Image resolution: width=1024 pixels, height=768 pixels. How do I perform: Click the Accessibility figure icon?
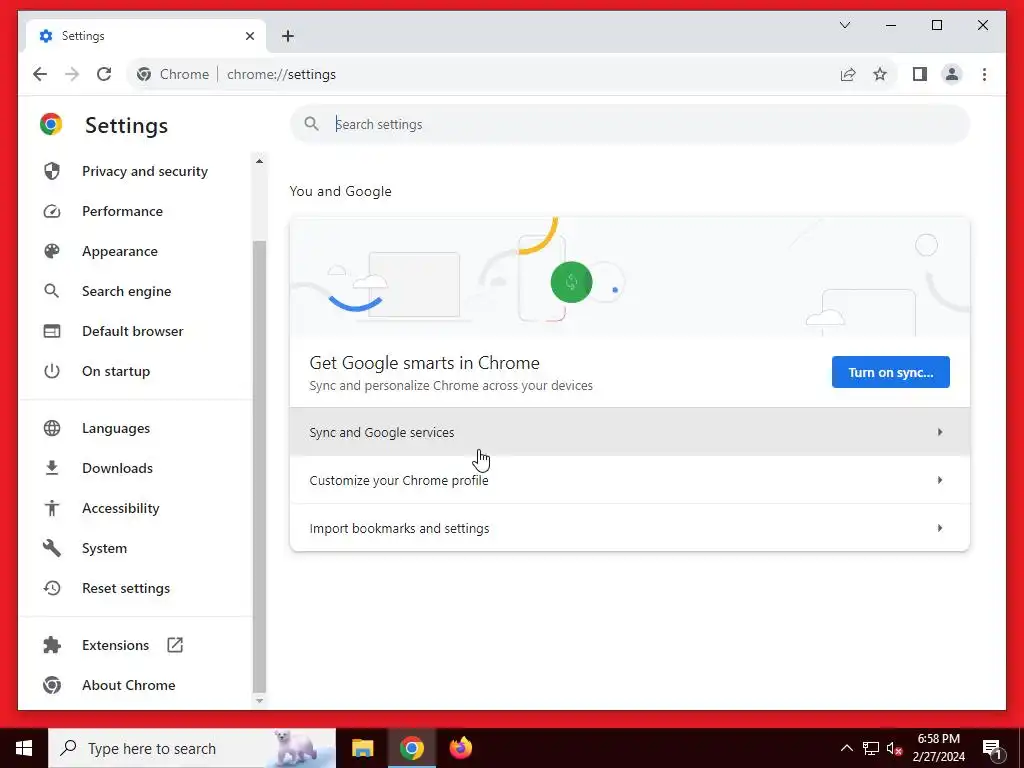52,508
